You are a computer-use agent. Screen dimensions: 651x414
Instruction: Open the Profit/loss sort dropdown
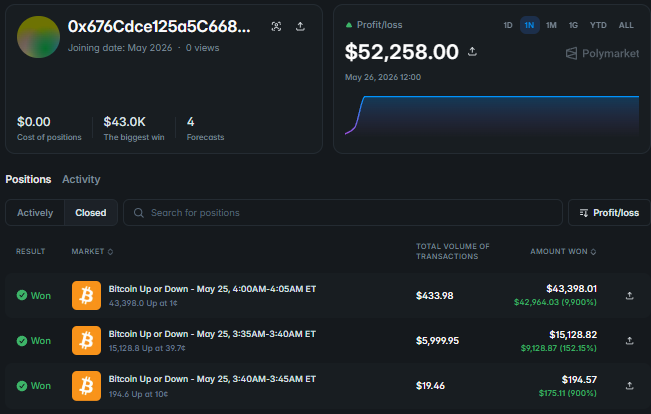click(609, 213)
